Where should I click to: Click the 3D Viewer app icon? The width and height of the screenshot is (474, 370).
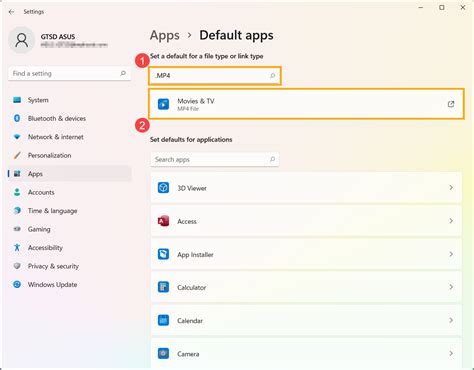[163, 188]
